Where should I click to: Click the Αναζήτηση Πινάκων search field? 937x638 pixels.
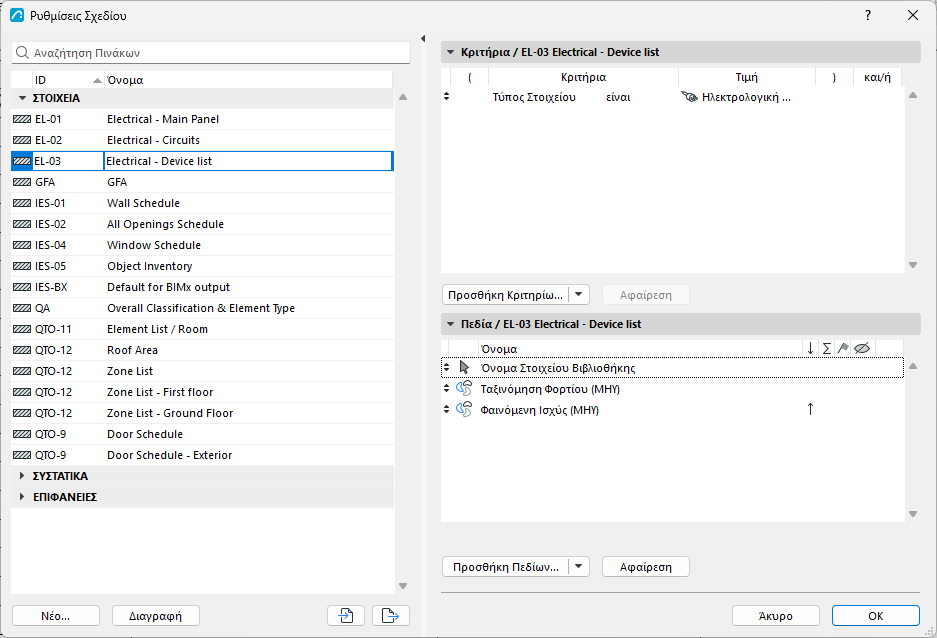211,53
